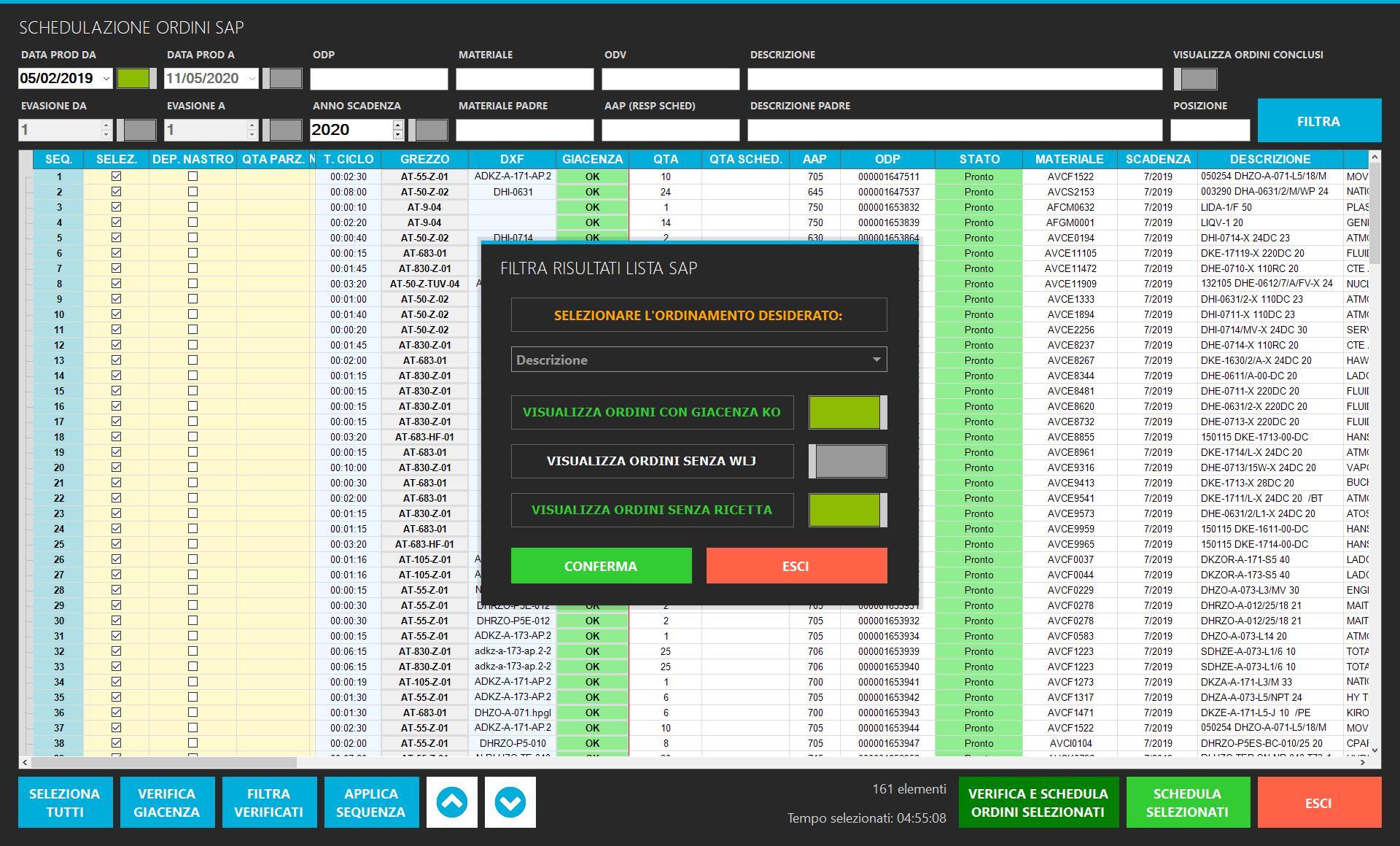
Task: Uncheck SELEZ. checkbox in row 1
Action: point(116,176)
